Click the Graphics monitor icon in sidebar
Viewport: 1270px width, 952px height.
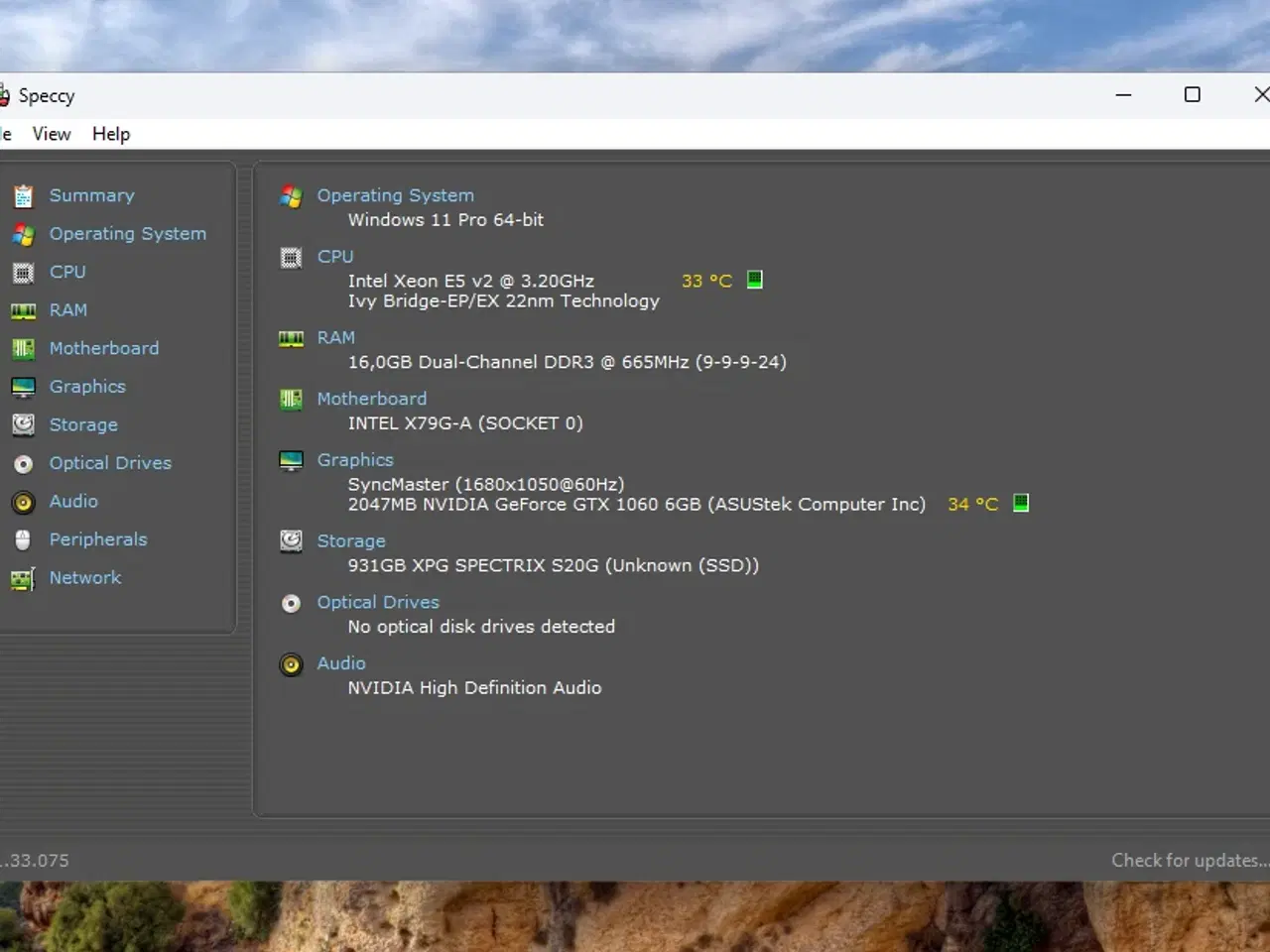(23, 388)
